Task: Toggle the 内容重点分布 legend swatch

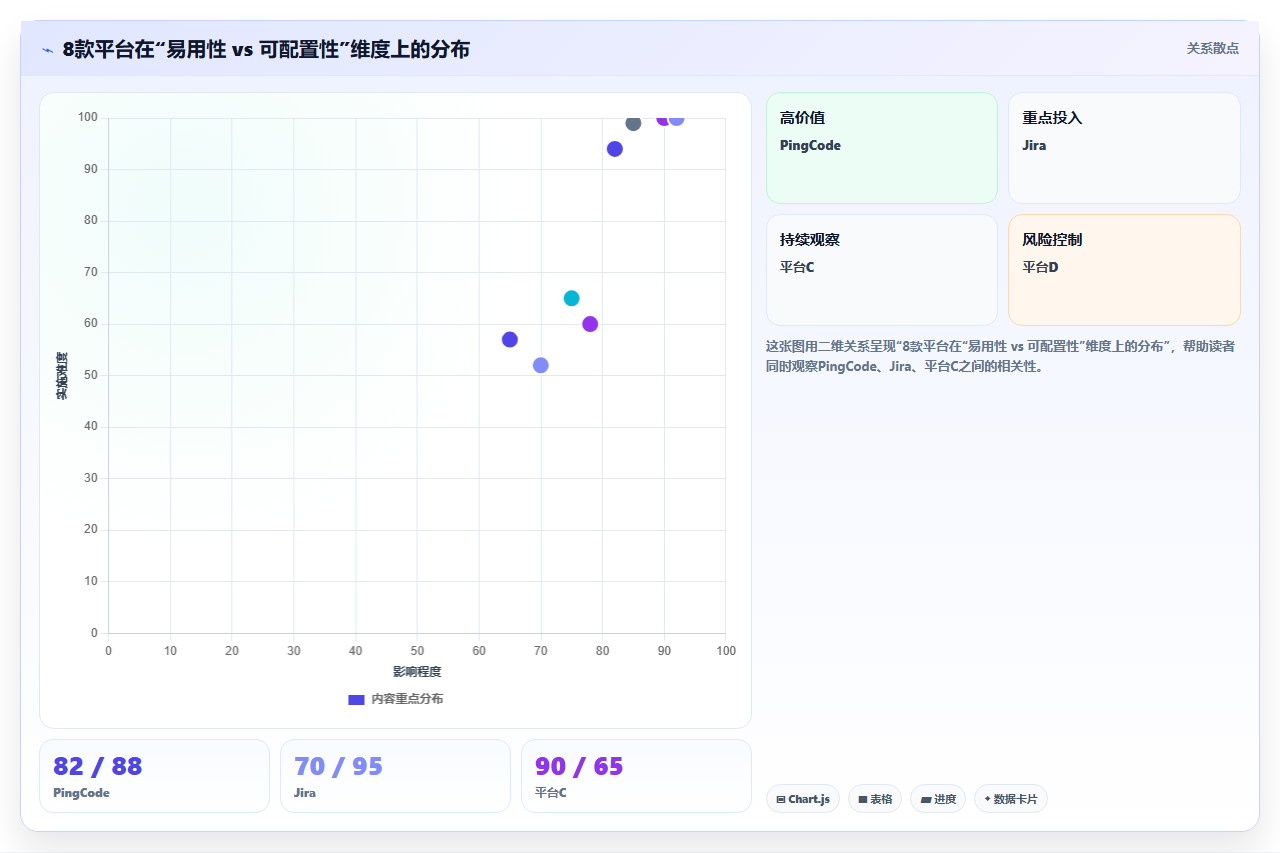Action: point(356,699)
